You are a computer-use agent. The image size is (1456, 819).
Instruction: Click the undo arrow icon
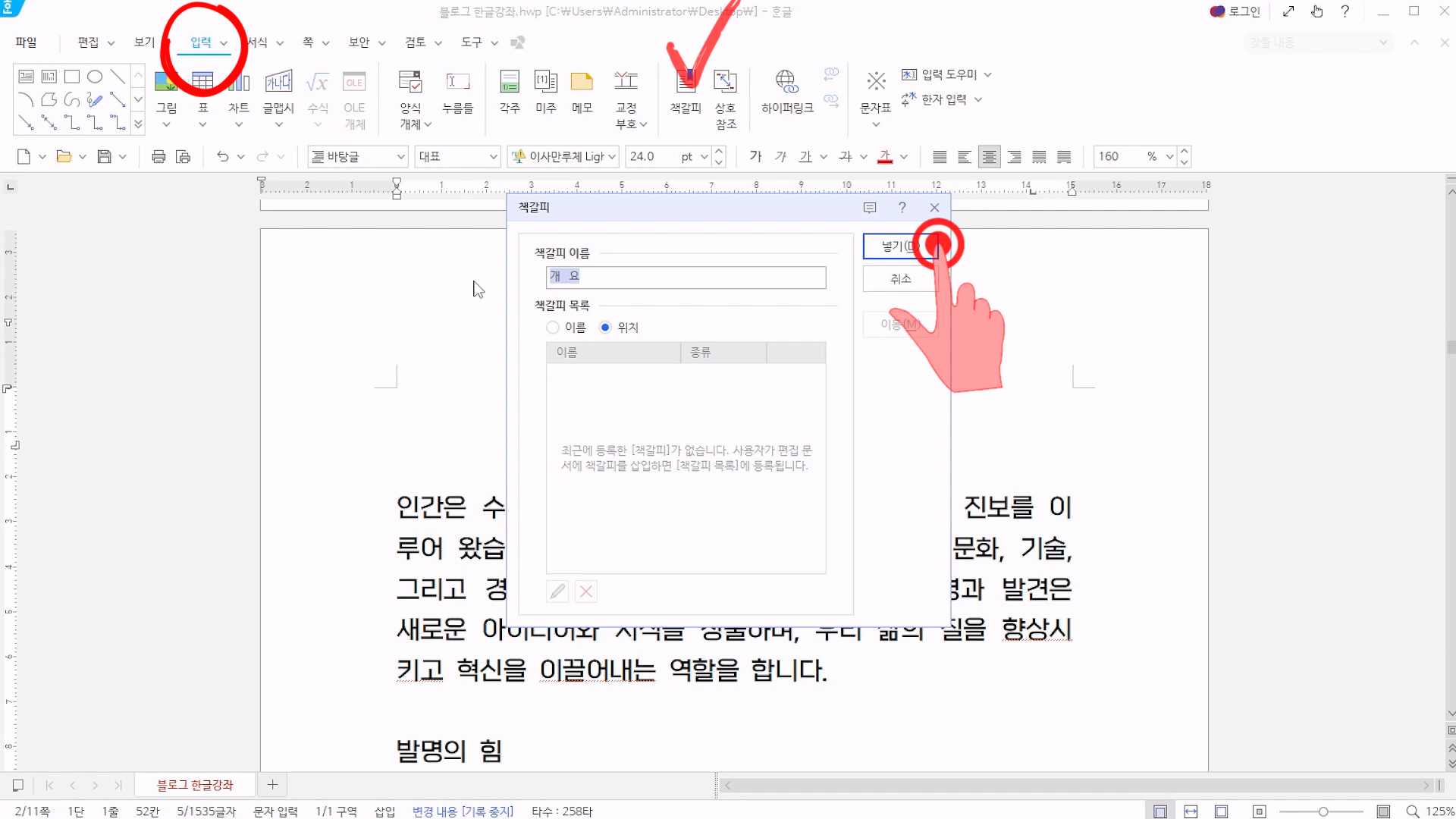pyautogui.click(x=222, y=157)
